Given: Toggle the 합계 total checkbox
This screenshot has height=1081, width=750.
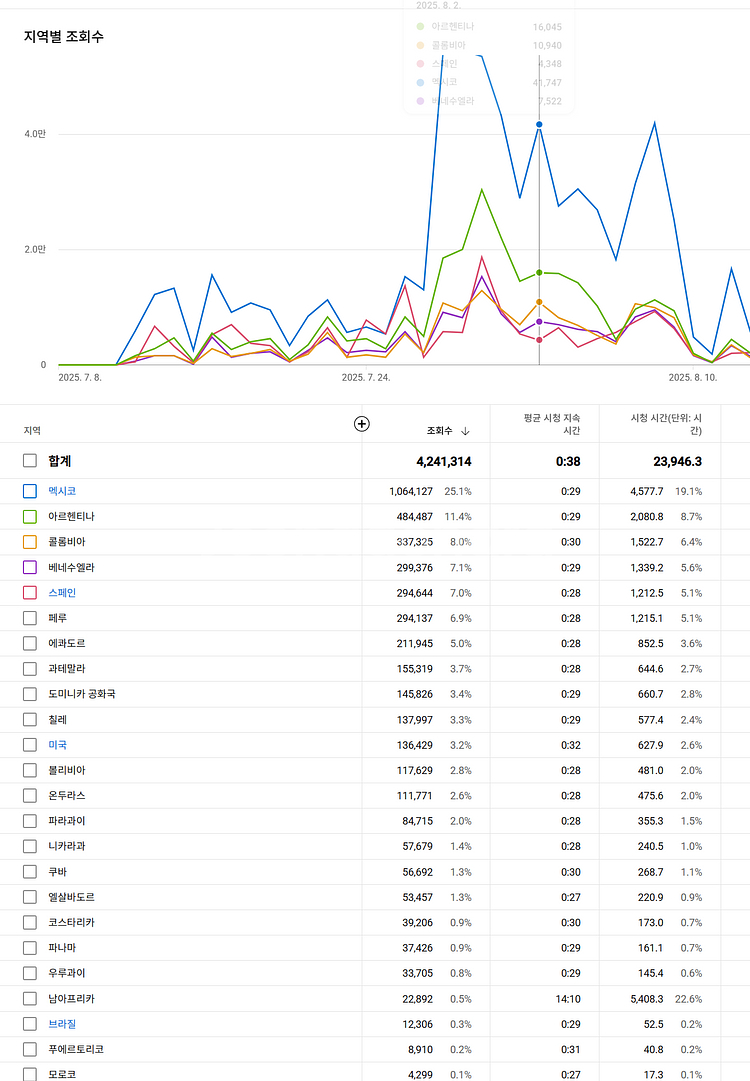Looking at the screenshot, I should click(x=30, y=461).
